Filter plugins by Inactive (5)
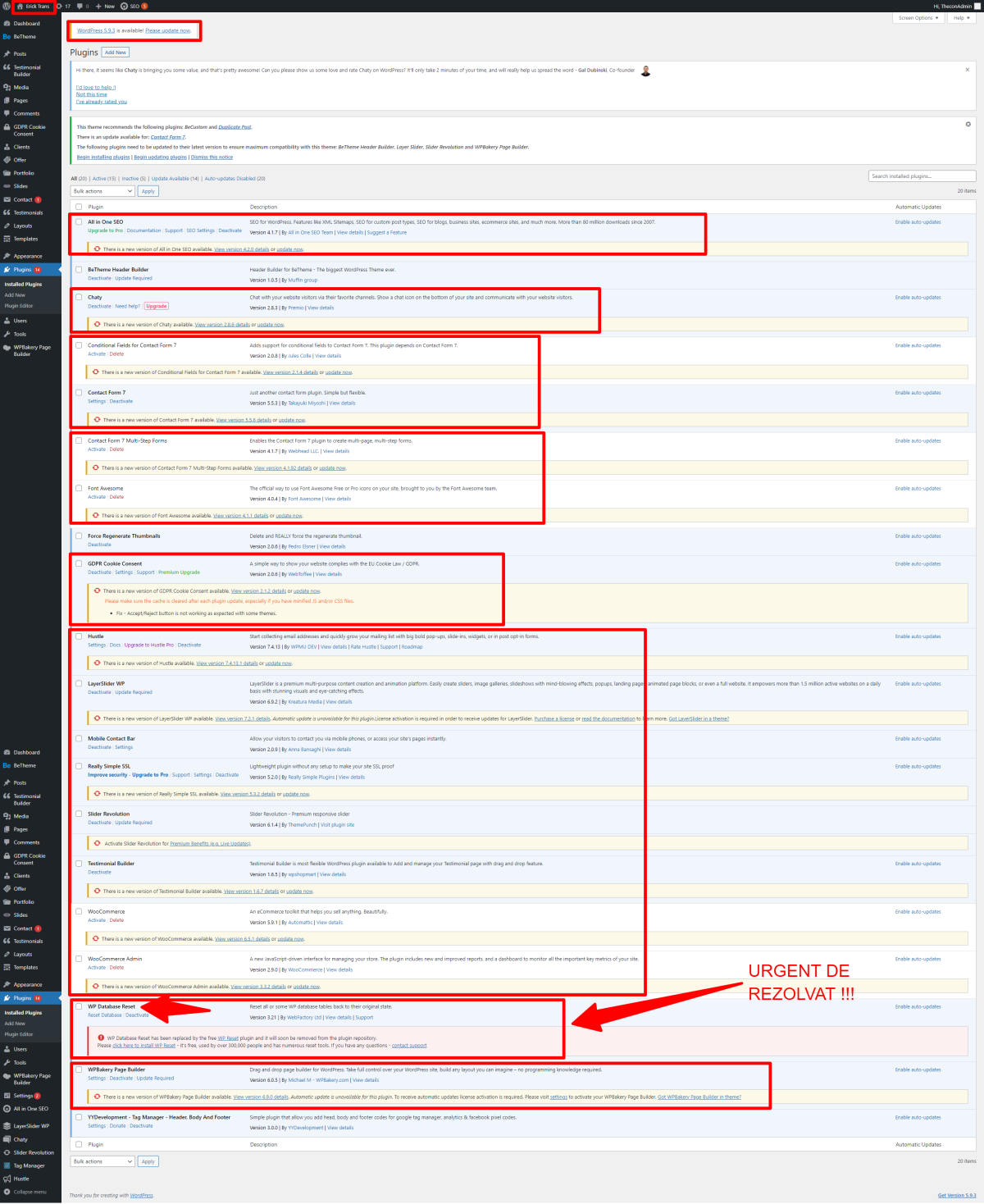The width and height of the screenshot is (984, 1204). coord(134,178)
